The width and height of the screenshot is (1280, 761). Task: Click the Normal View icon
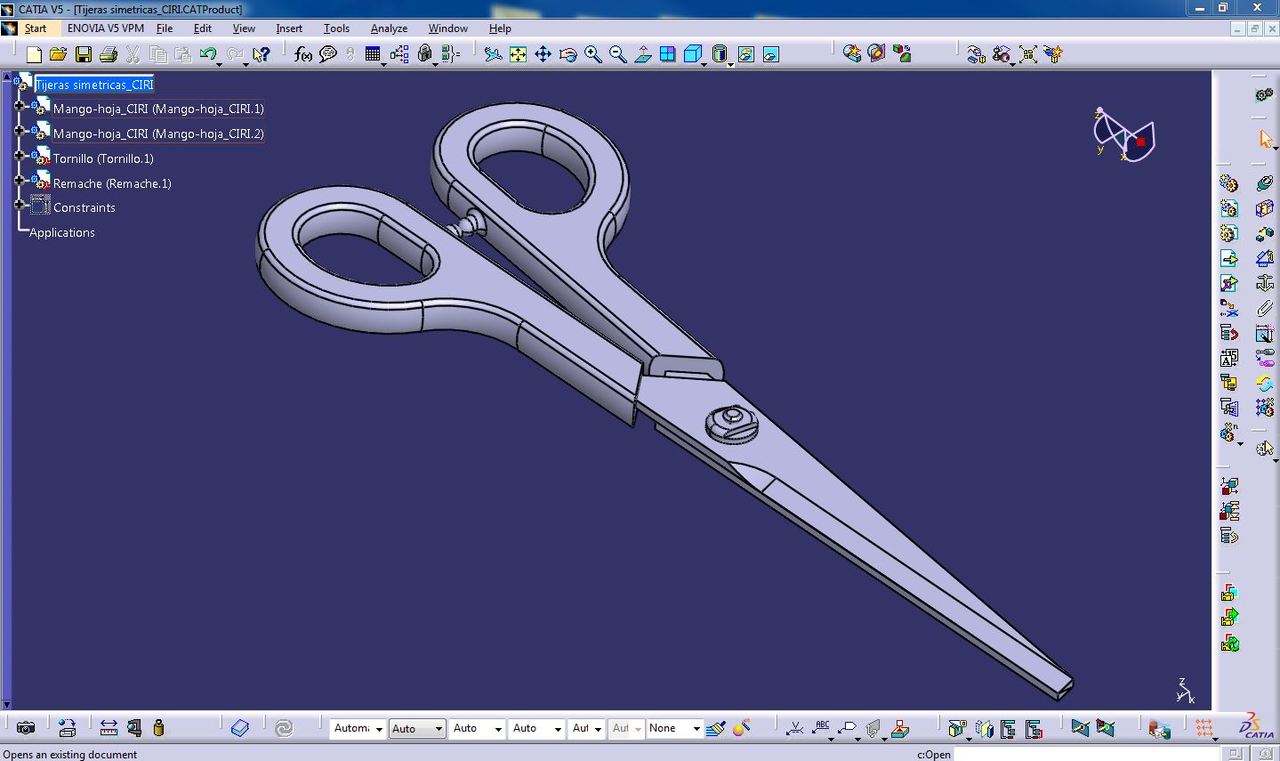point(643,54)
